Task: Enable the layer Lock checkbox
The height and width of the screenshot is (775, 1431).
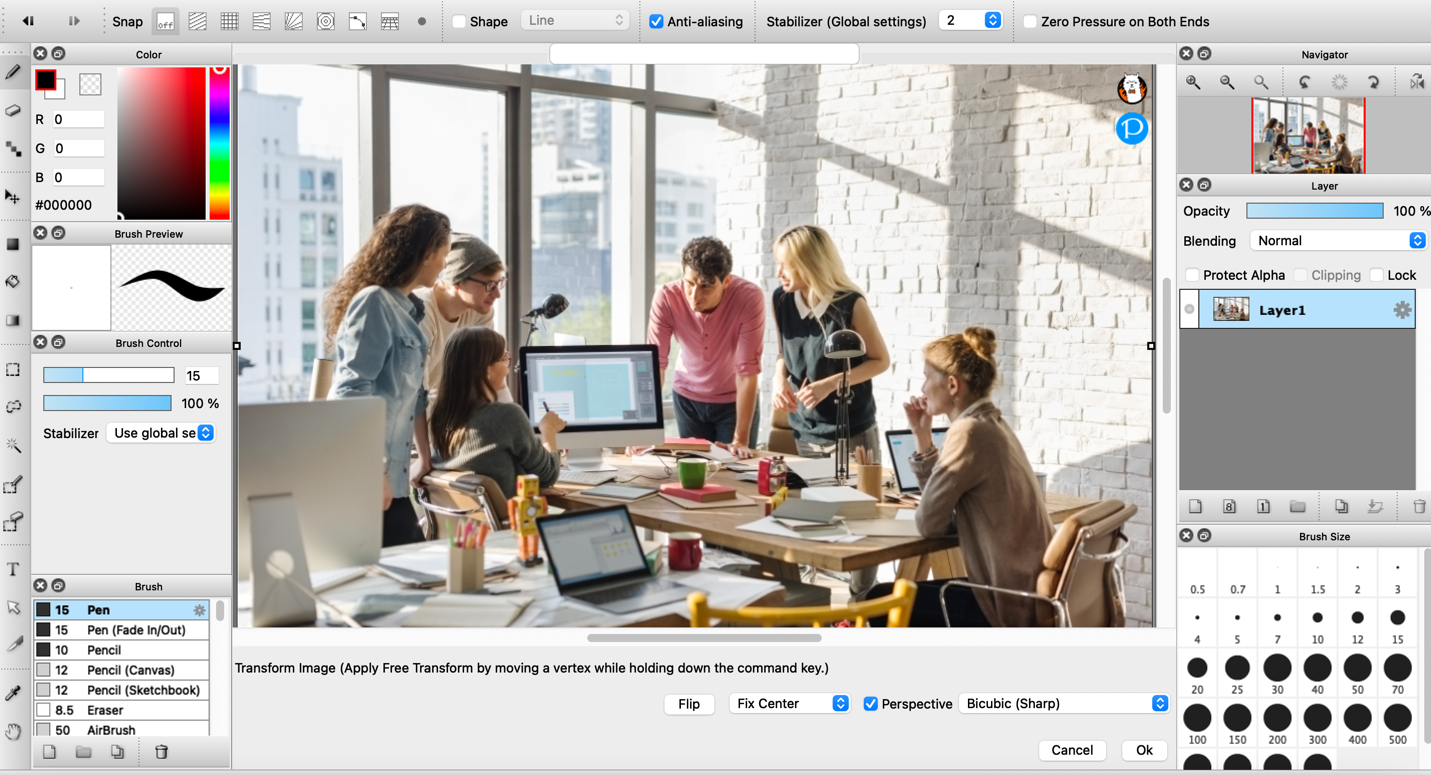Action: (x=1377, y=275)
